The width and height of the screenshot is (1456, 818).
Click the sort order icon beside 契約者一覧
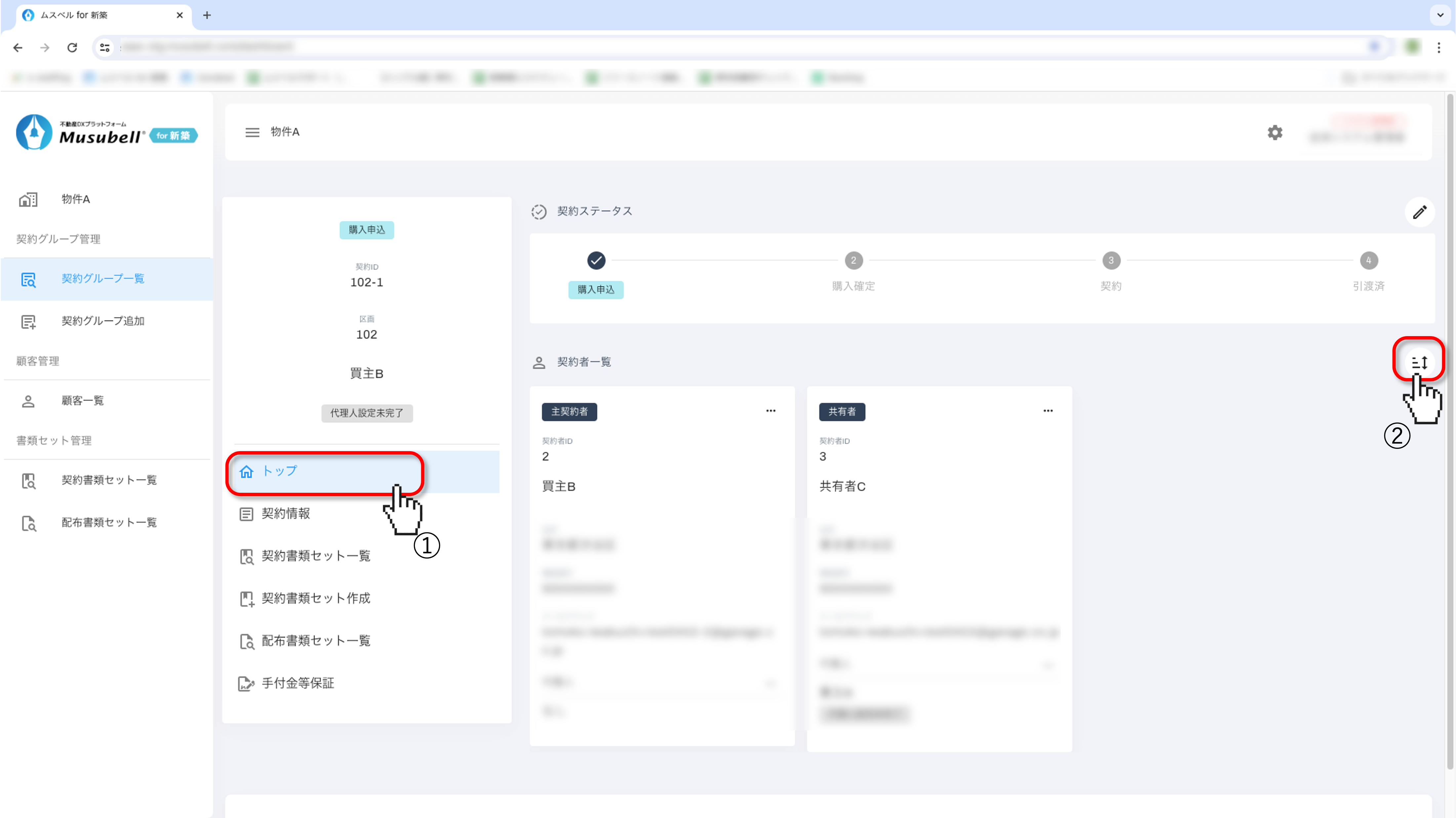[x=1419, y=362]
